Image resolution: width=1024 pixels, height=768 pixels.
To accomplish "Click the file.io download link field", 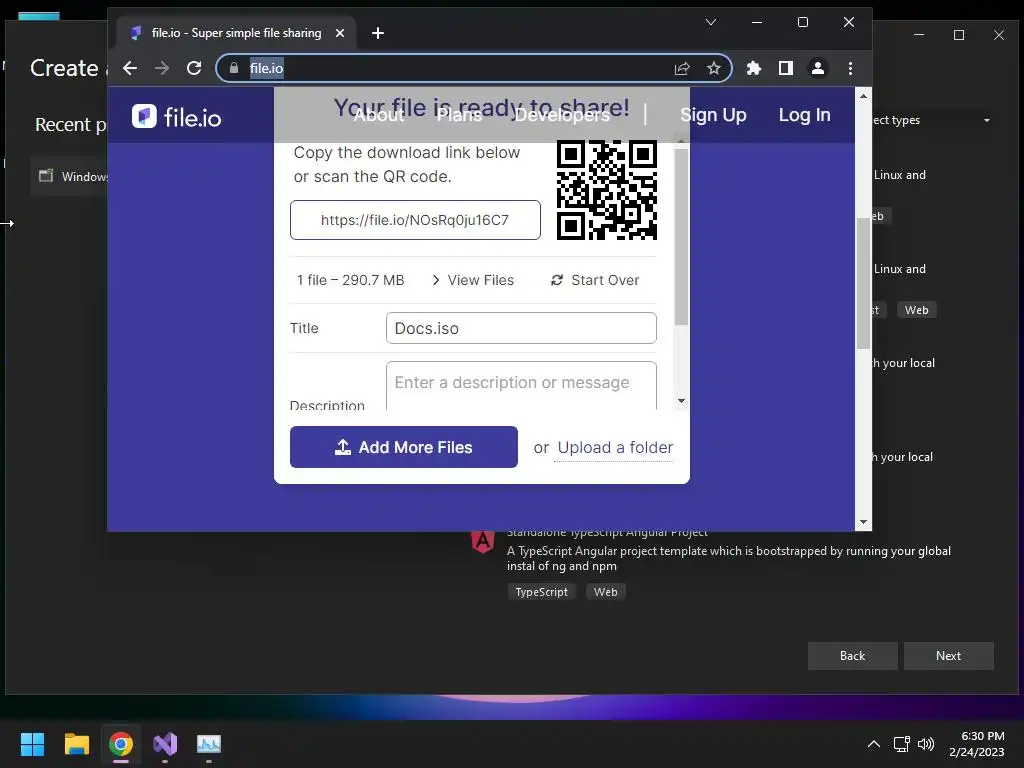I will [x=415, y=220].
